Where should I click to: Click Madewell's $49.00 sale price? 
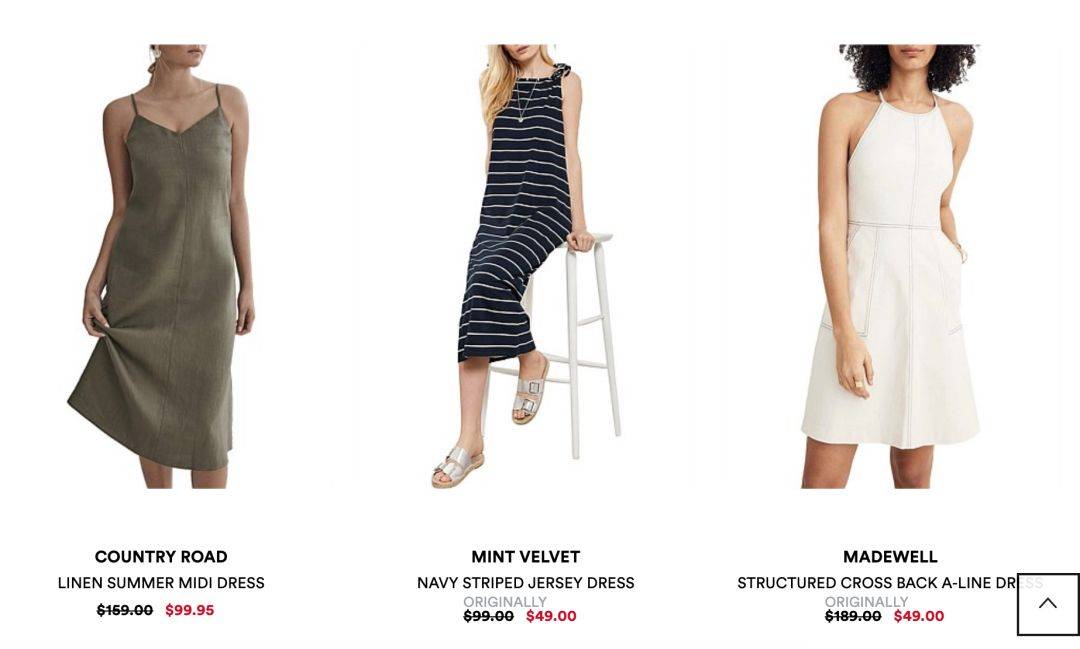(919, 616)
